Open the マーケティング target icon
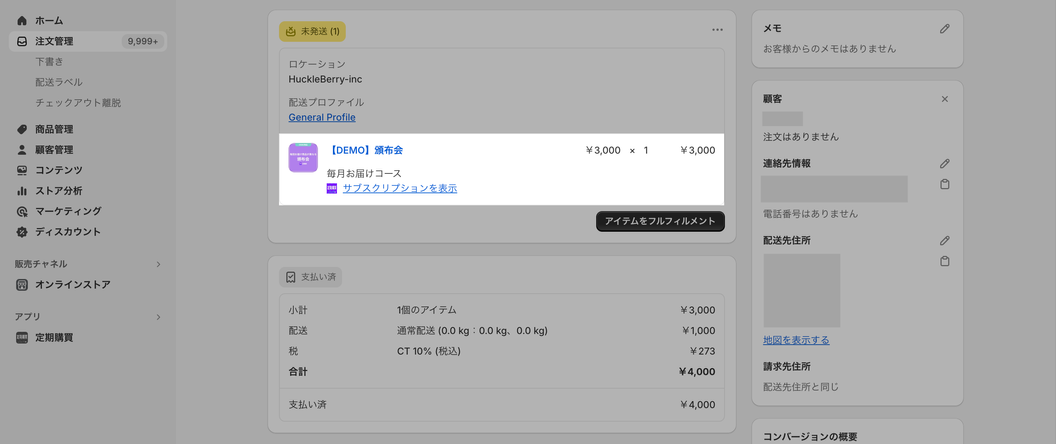Image resolution: width=1056 pixels, height=444 pixels. pyautogui.click(x=22, y=212)
